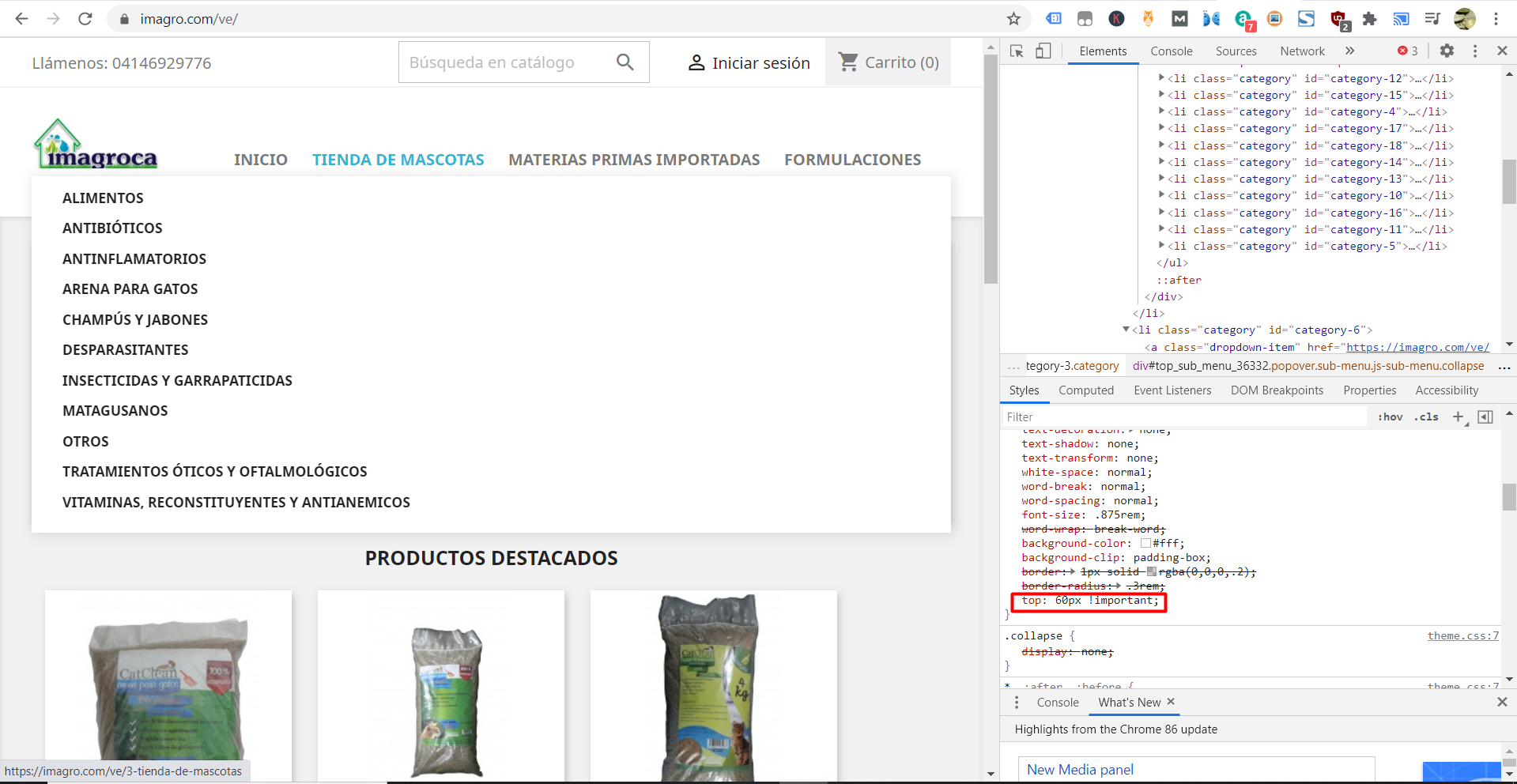Viewport: 1517px width, 784px height.
Task: Click the red error count indicator
Action: pyautogui.click(x=1408, y=51)
